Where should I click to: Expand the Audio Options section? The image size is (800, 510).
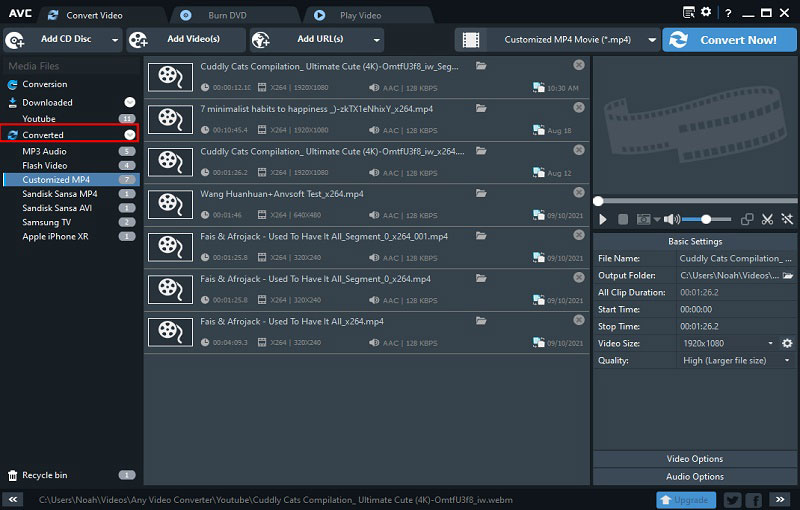(x=694, y=477)
